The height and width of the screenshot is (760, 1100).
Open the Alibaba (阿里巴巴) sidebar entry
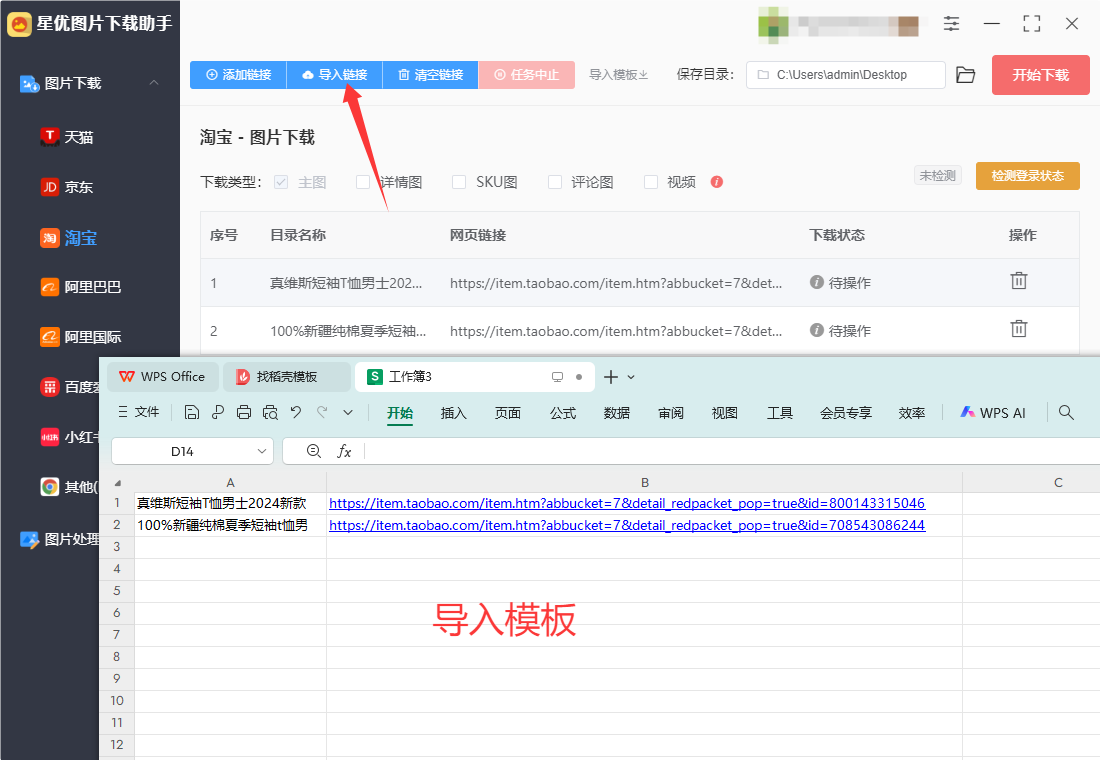[81, 287]
